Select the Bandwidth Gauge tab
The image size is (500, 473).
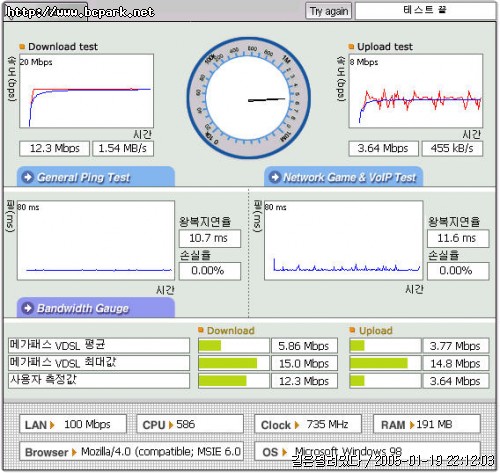pos(96,308)
